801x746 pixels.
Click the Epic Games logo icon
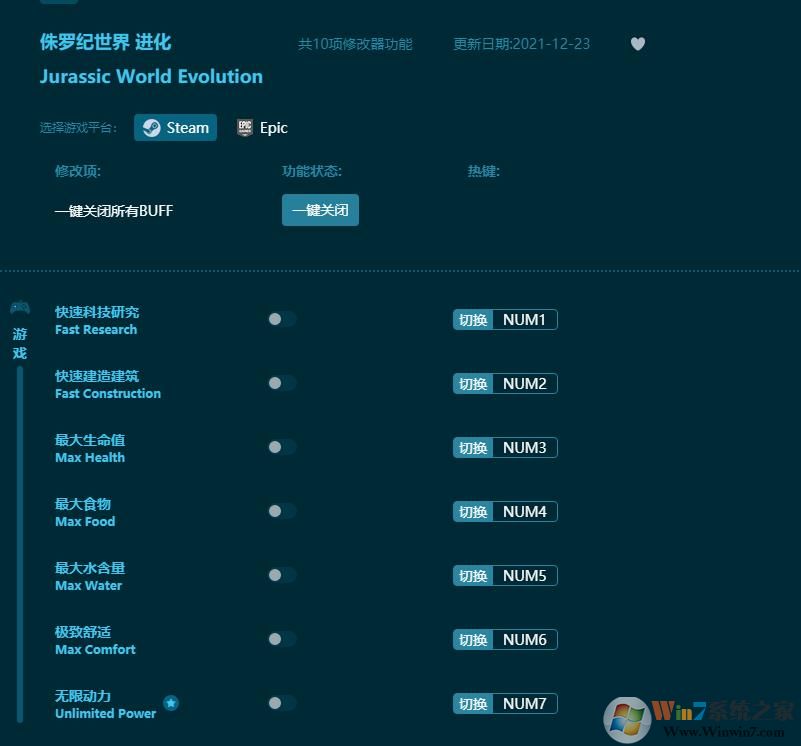point(245,128)
